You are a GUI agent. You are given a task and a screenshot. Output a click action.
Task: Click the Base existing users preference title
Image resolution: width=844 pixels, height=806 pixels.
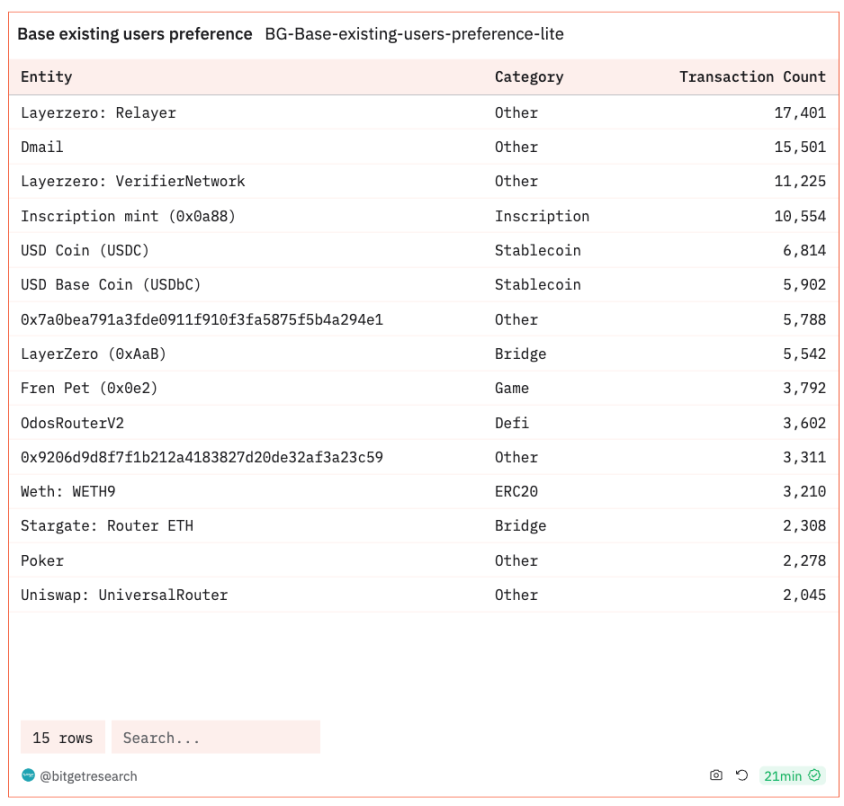pyautogui.click(x=135, y=34)
